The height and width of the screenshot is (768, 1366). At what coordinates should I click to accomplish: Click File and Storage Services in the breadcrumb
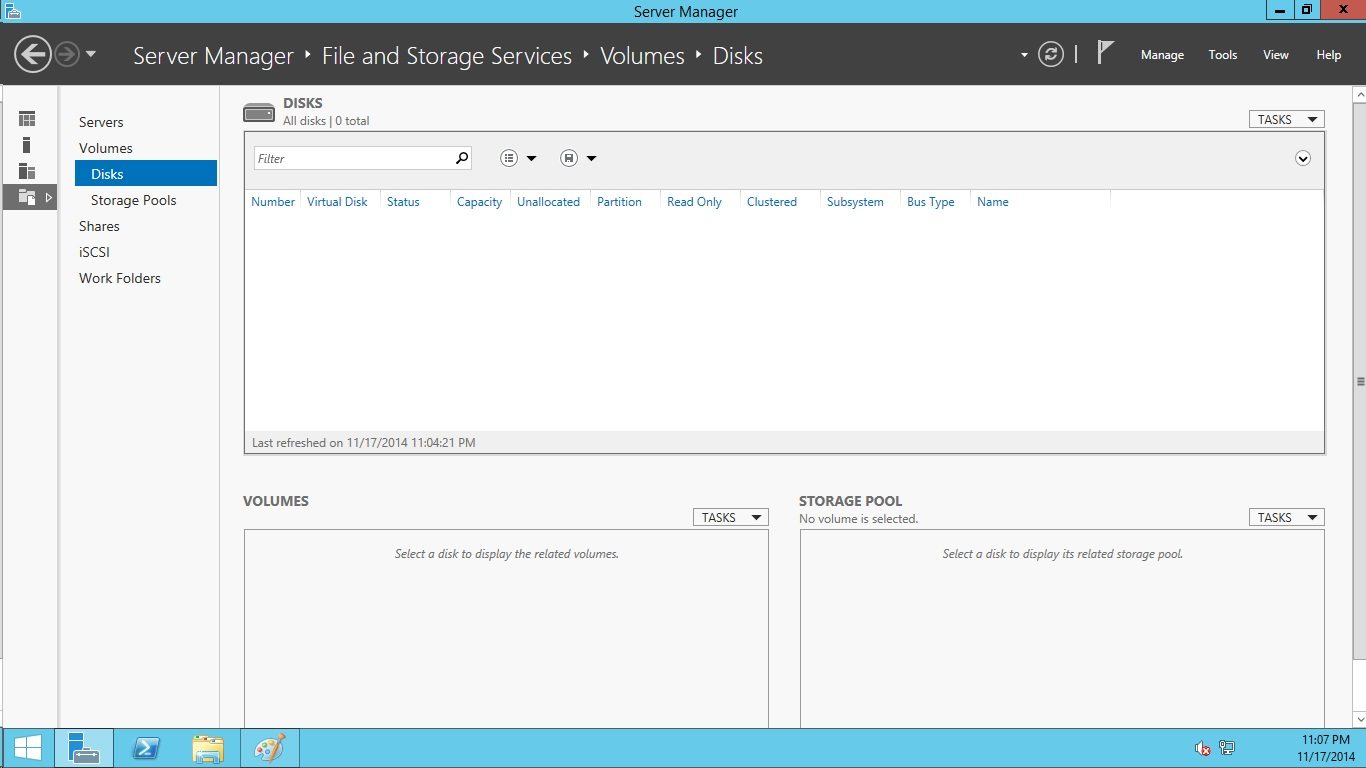pos(447,56)
